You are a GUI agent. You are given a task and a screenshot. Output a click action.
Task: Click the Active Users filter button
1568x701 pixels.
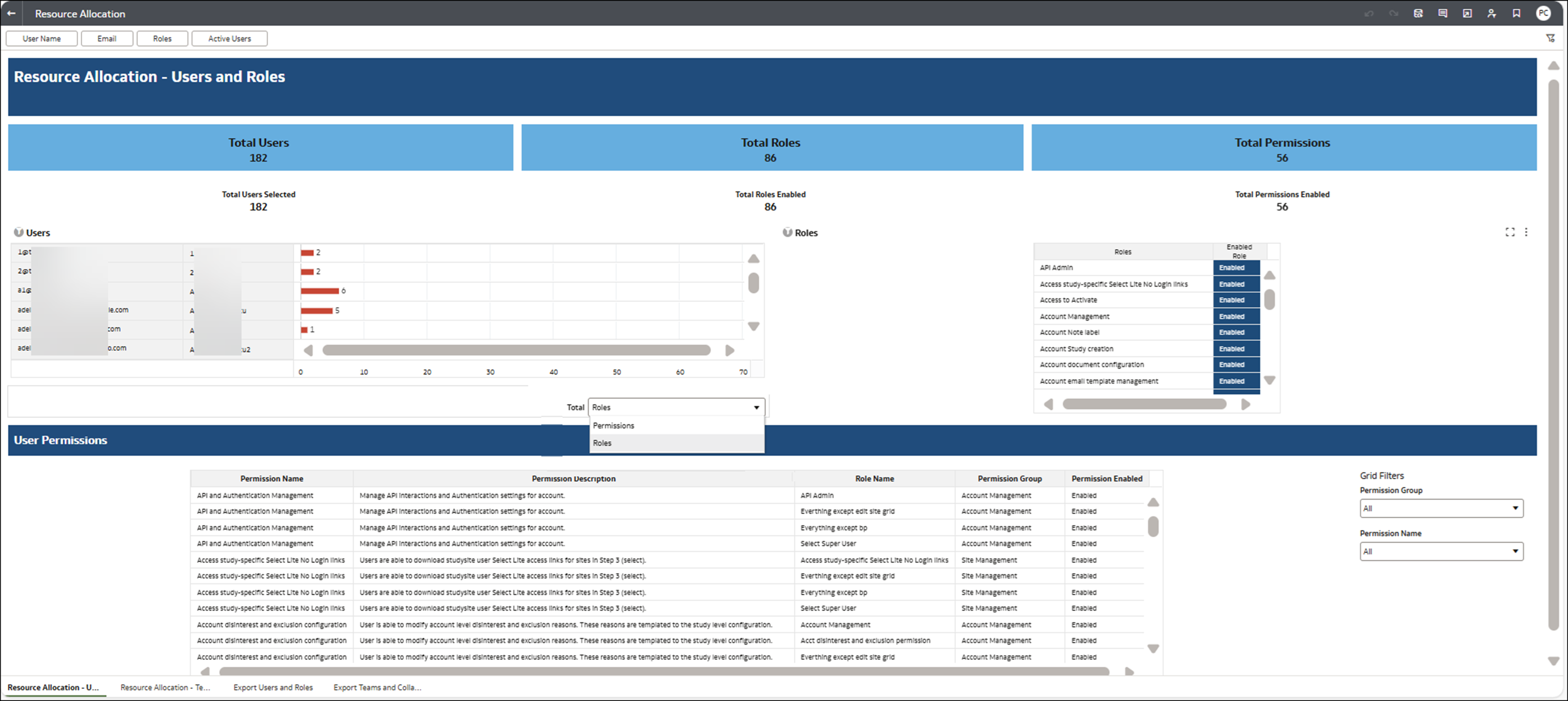coord(229,38)
